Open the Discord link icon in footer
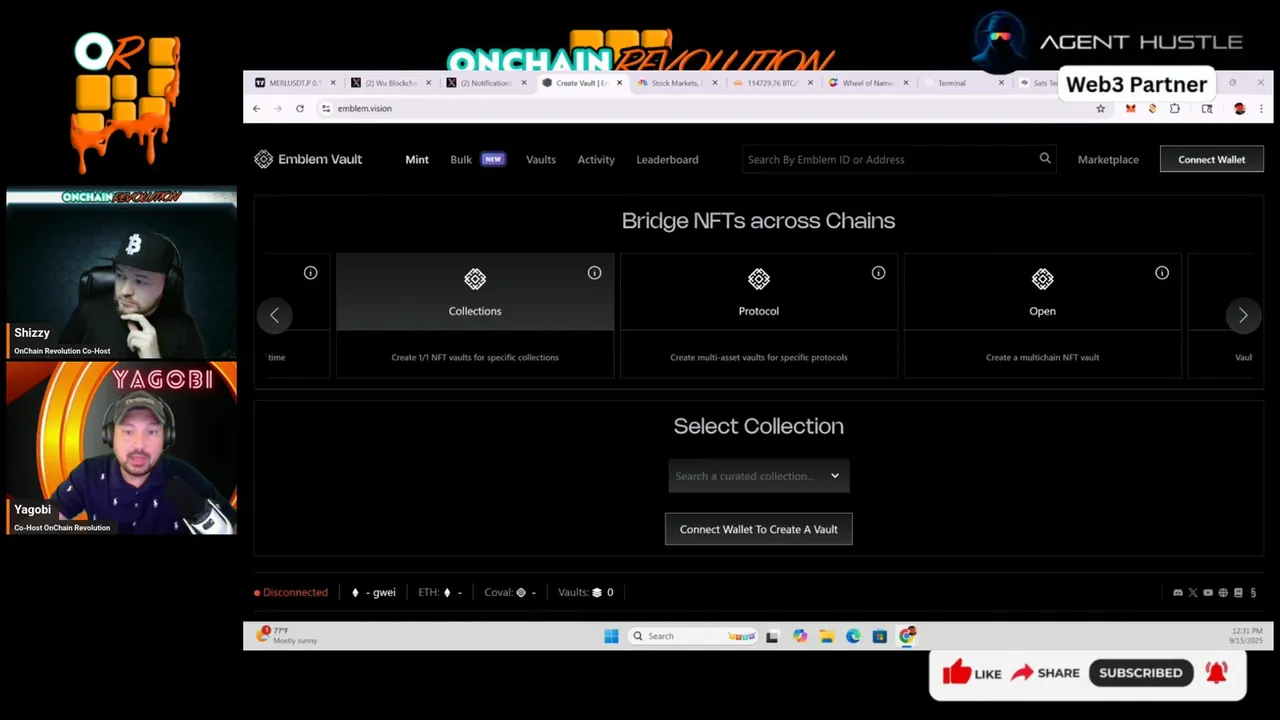 click(1178, 593)
